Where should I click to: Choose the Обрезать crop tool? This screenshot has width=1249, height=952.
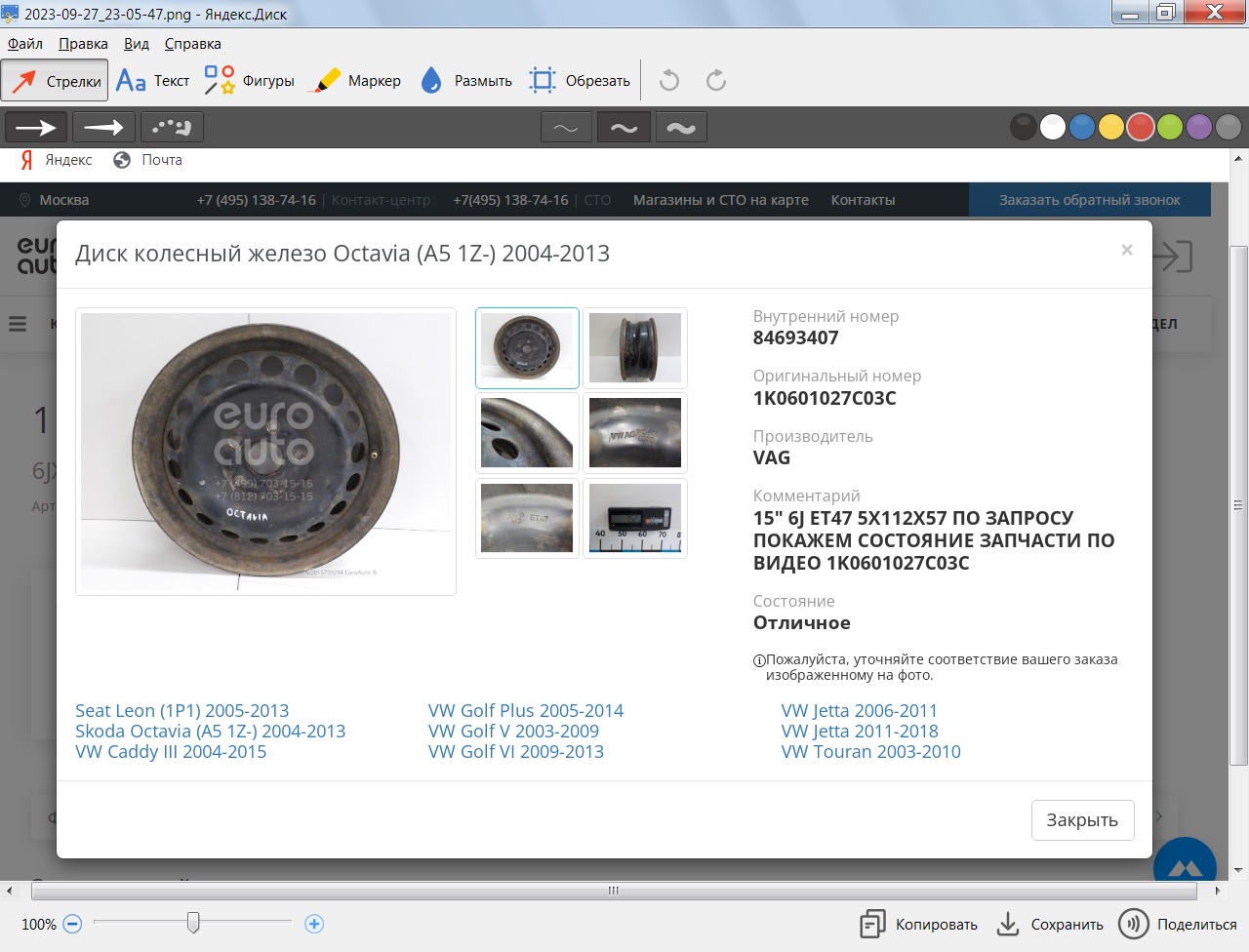(x=580, y=81)
